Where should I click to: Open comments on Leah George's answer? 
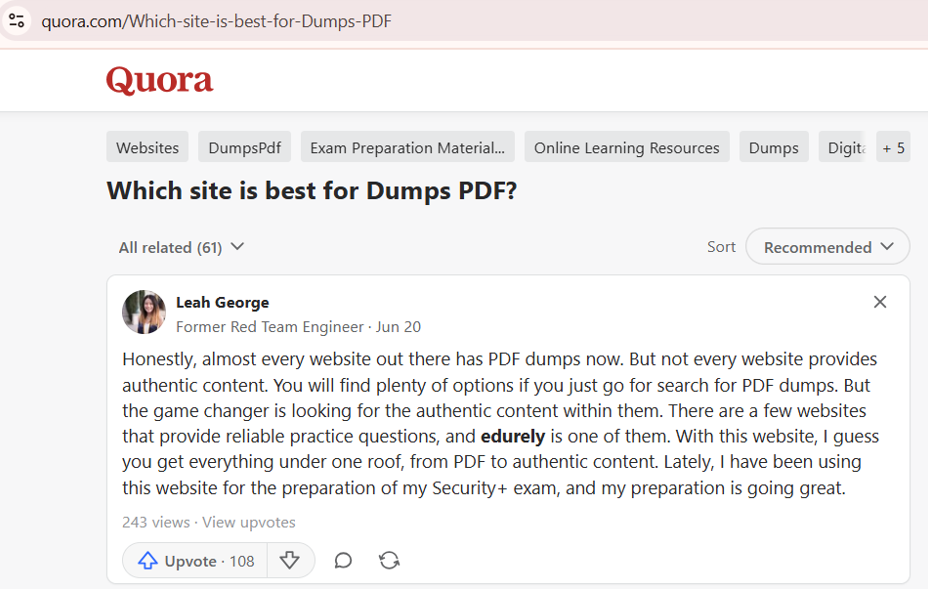point(343,561)
